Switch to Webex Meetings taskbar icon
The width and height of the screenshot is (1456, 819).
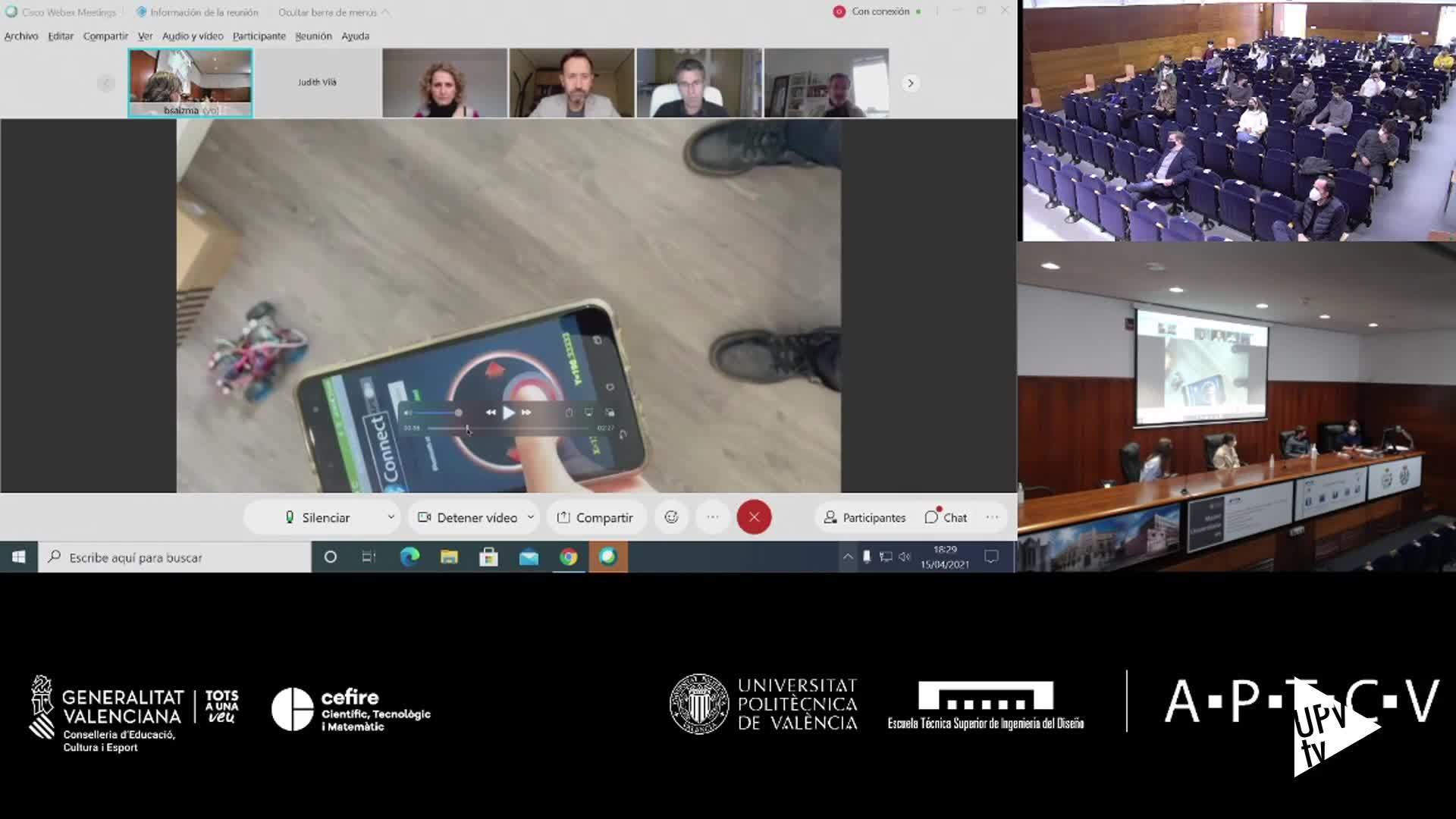608,557
